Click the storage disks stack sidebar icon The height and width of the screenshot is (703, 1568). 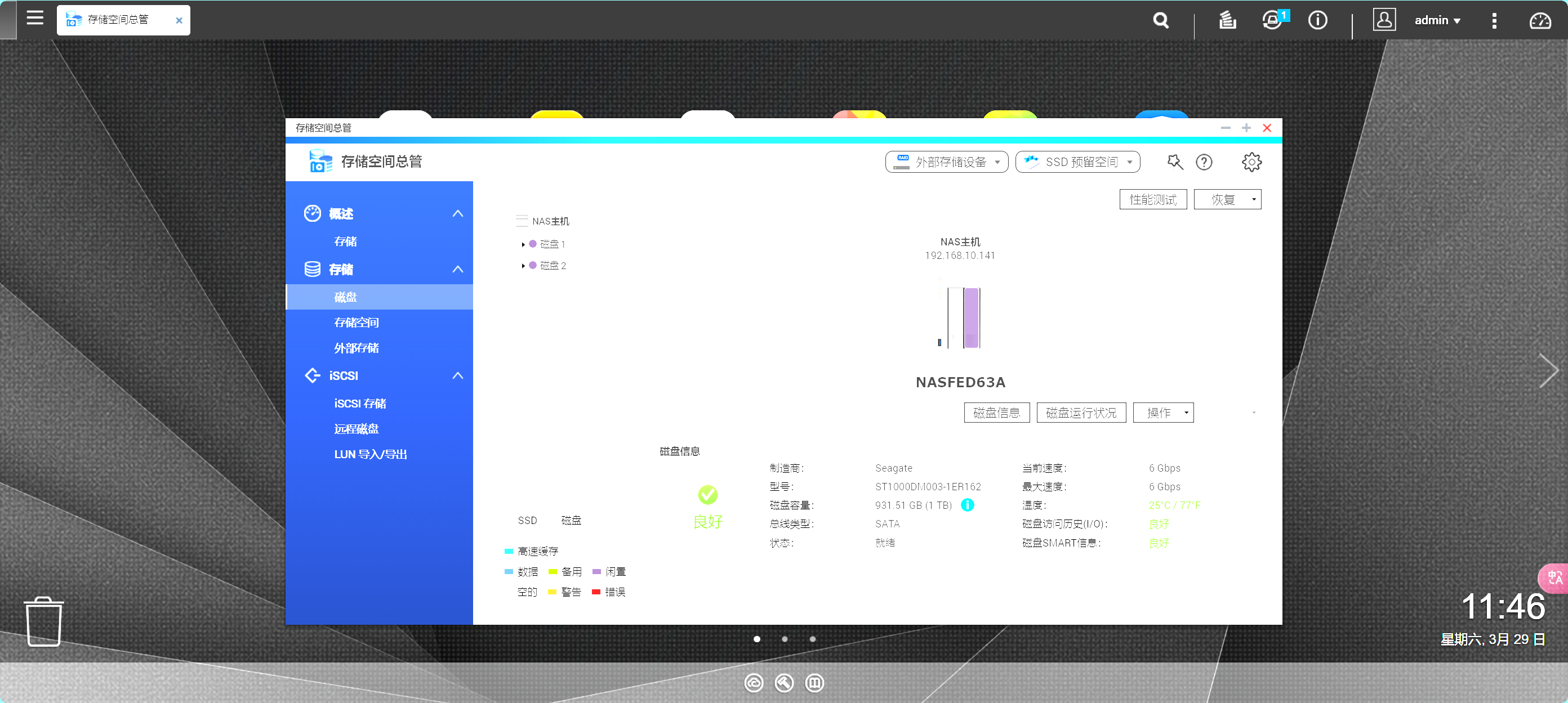click(312, 269)
